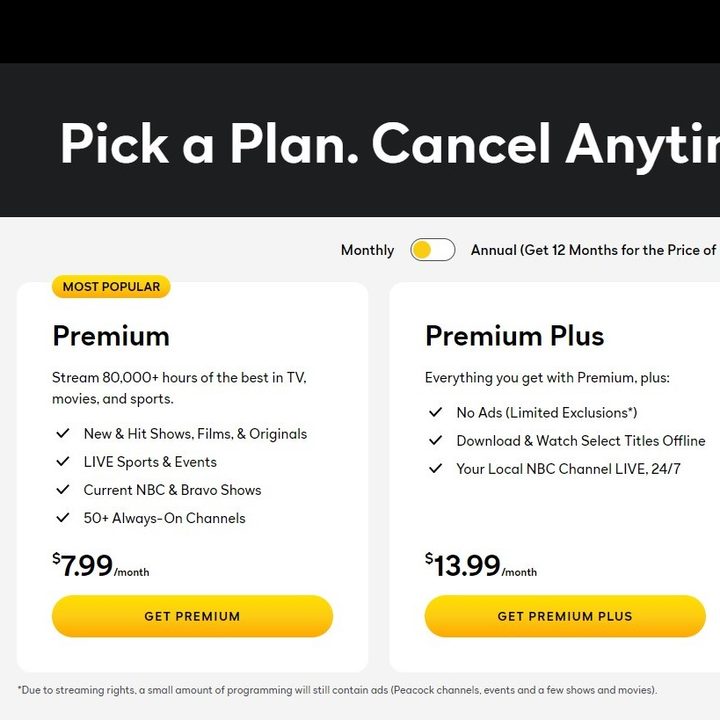
Task: Click the Premium plan title
Action: [111, 336]
